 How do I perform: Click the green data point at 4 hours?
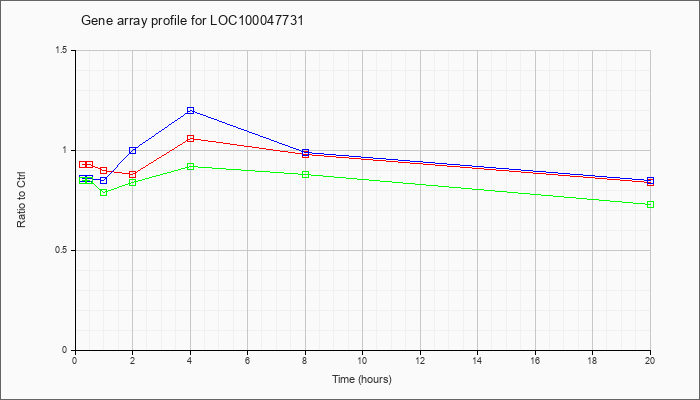click(190, 167)
